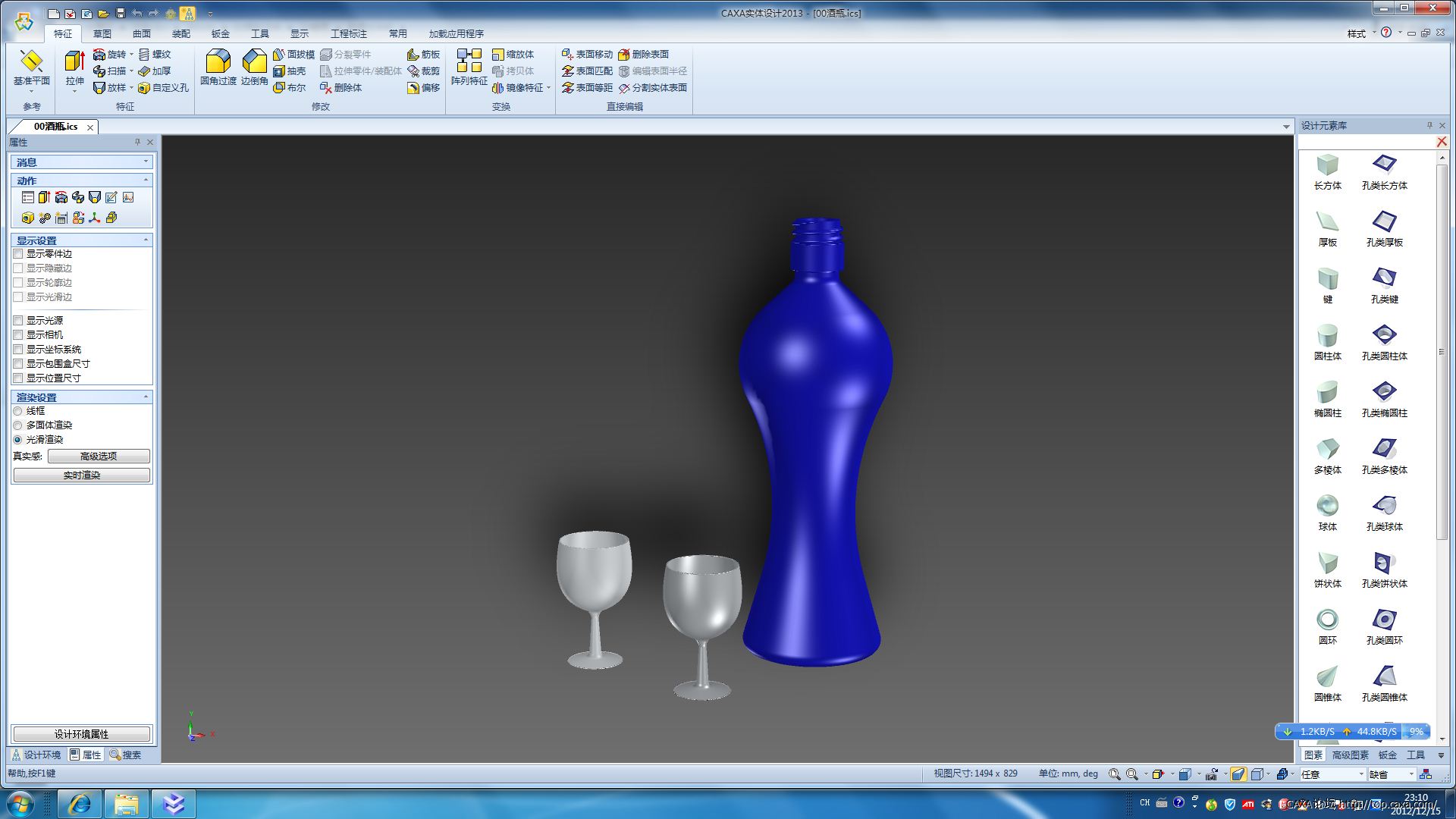The width and height of the screenshot is (1456, 819).
Task: Insert 长方体 block from the element library
Action: tap(1327, 172)
